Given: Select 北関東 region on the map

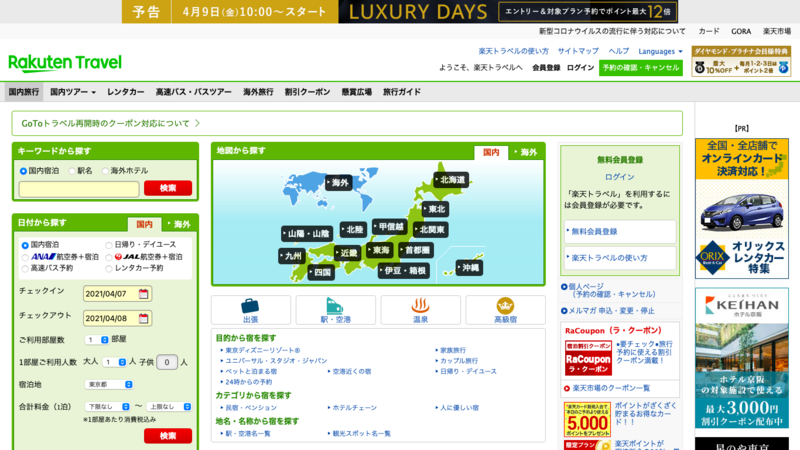Looking at the screenshot, I should [x=431, y=230].
